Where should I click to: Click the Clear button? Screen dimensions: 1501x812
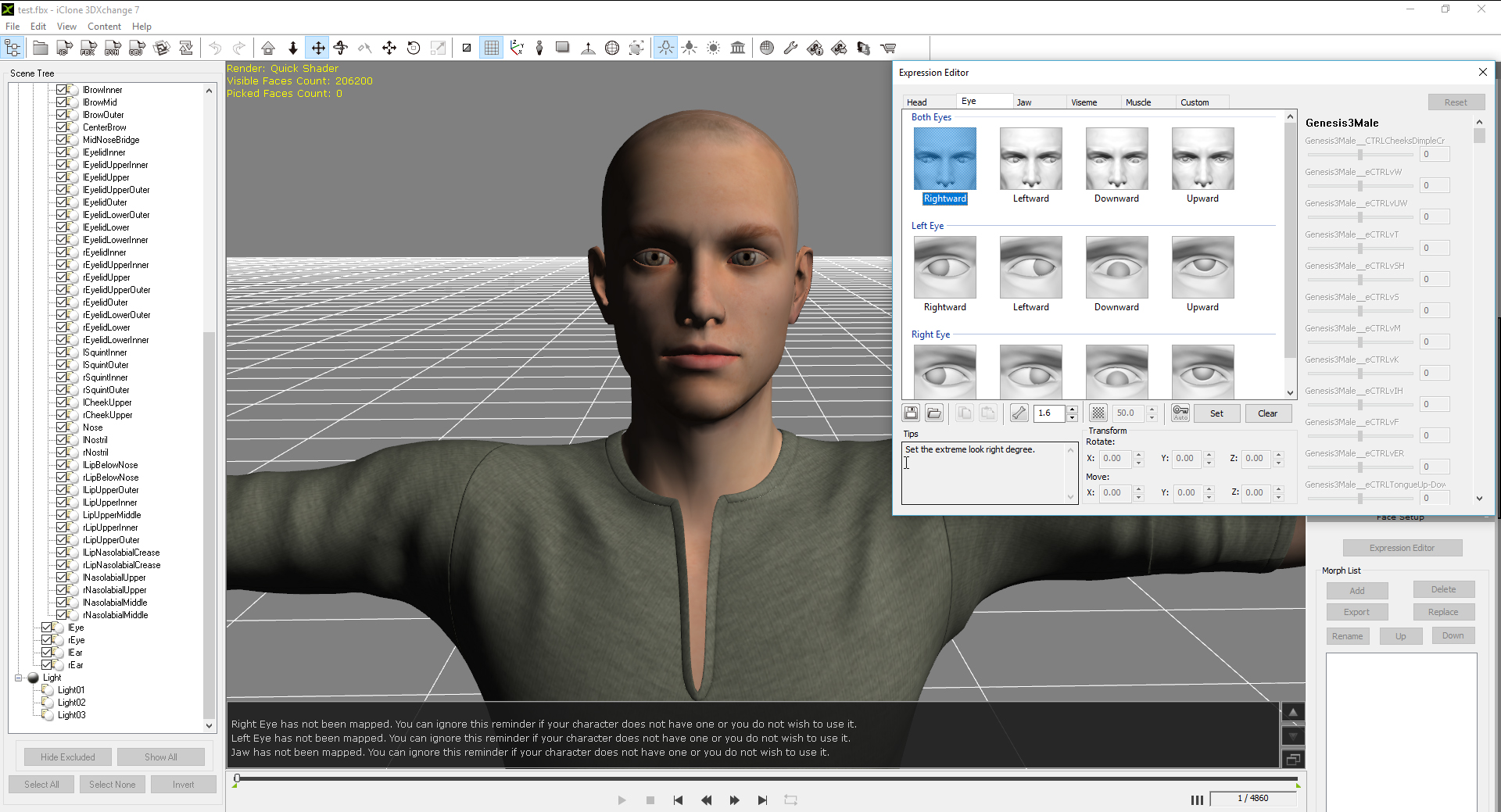point(1267,413)
